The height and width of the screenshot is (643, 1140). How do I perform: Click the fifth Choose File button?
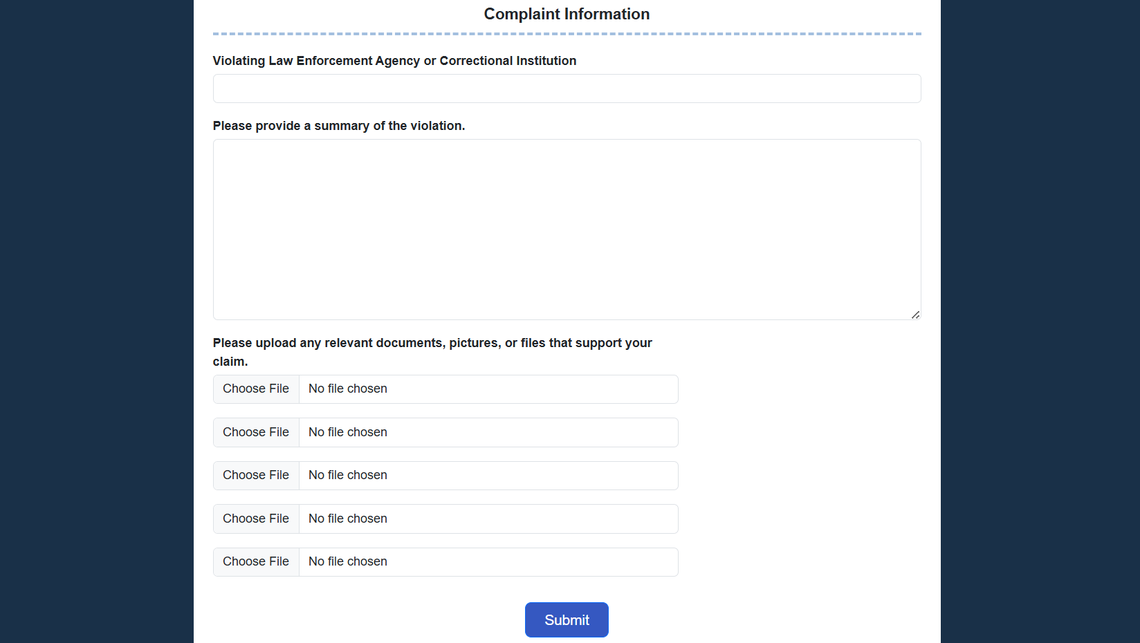pyautogui.click(x=255, y=561)
